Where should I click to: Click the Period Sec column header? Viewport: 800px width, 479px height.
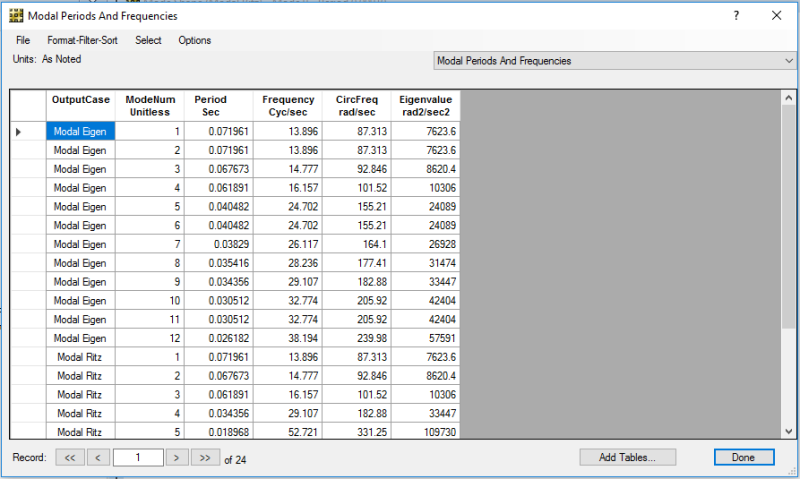point(219,106)
